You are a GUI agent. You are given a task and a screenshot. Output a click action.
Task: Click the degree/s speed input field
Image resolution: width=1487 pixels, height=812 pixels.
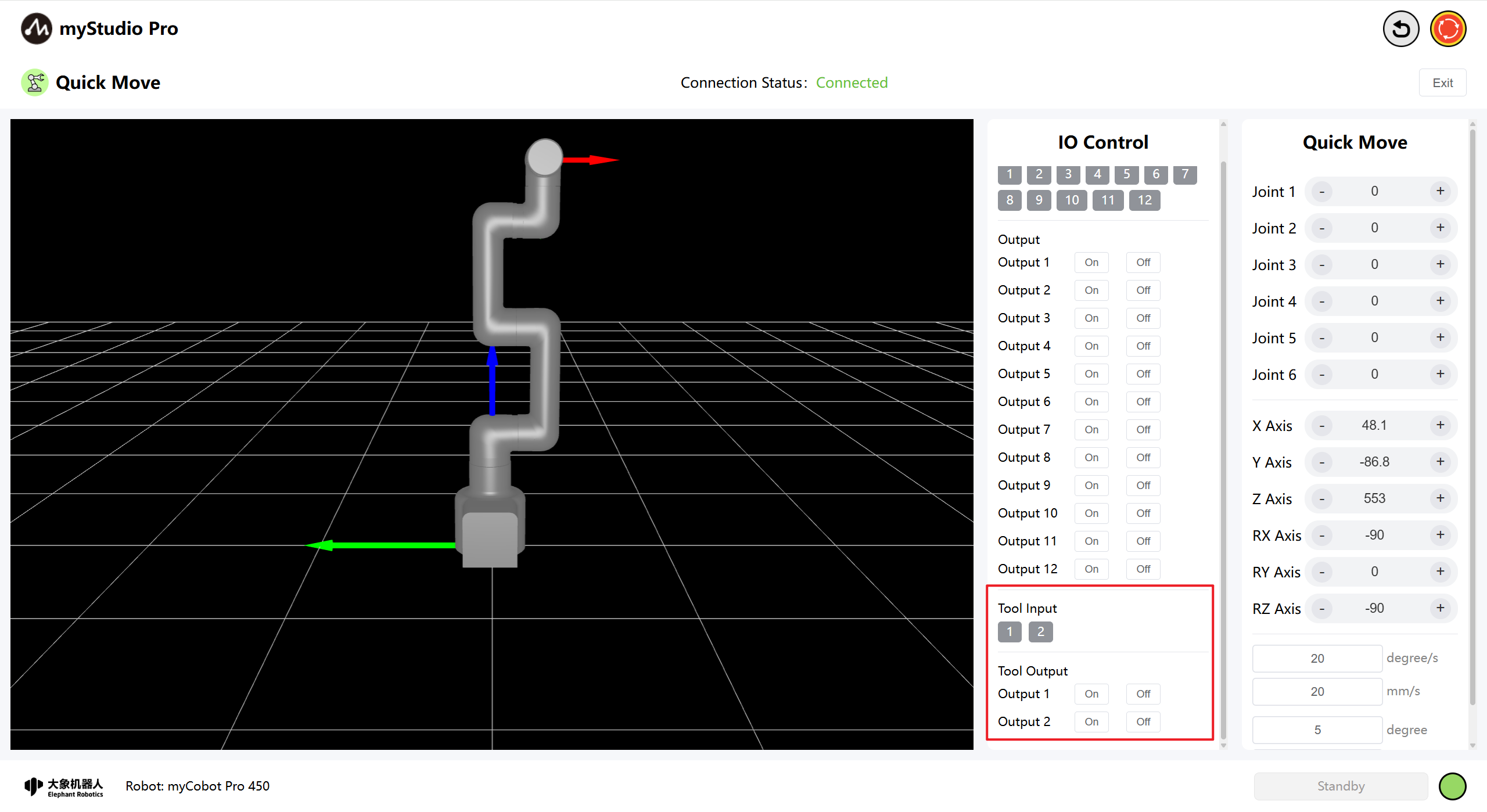(x=1317, y=658)
